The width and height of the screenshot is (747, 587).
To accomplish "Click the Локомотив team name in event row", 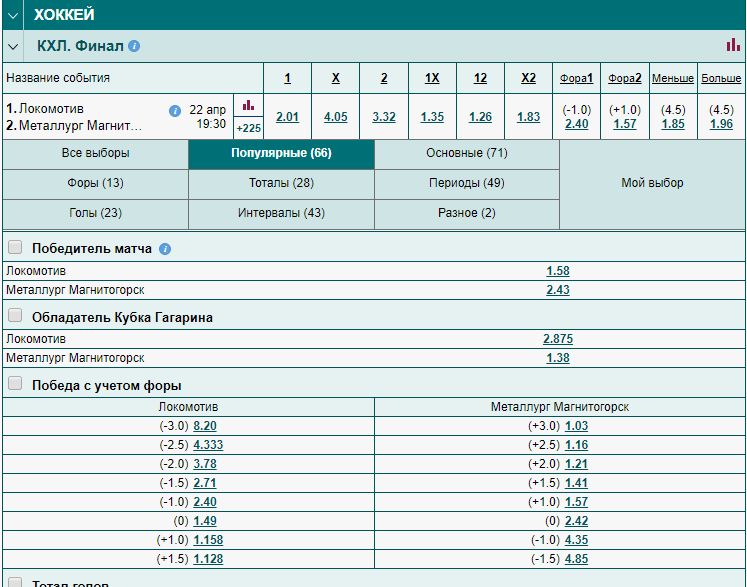I will pos(51,109).
